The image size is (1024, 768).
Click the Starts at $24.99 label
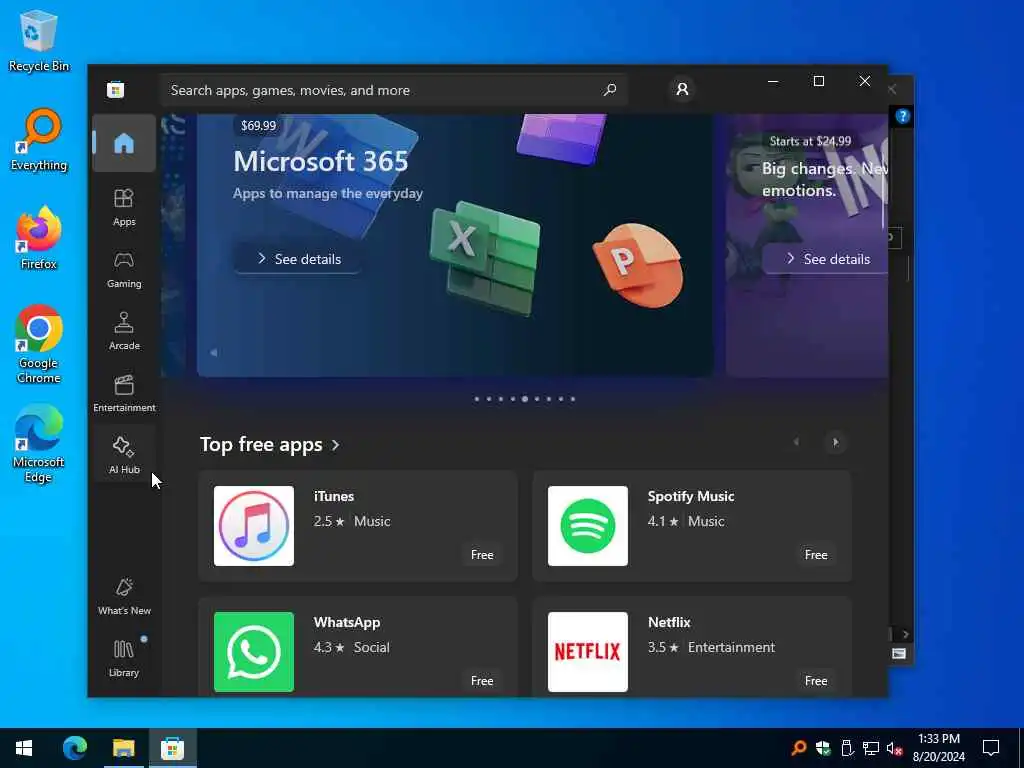(x=810, y=141)
